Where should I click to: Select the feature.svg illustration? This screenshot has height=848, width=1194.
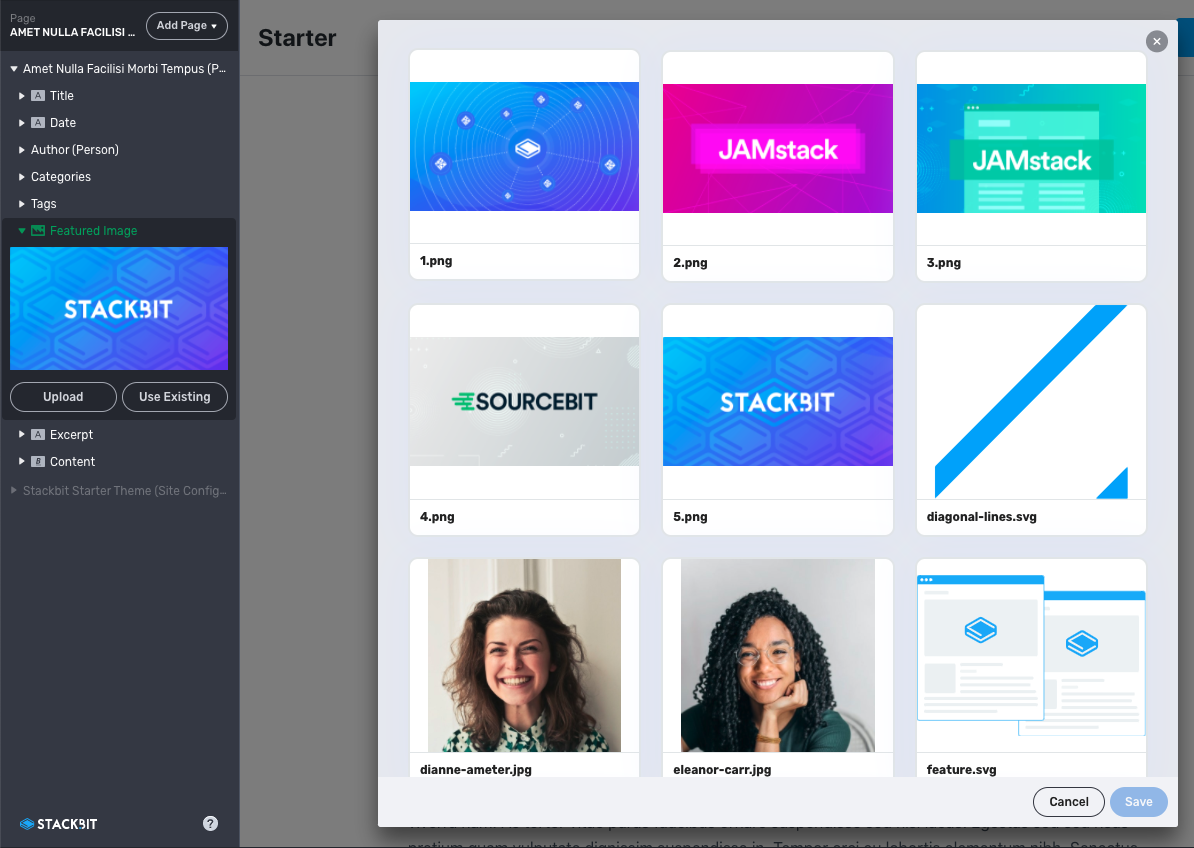click(1031, 655)
